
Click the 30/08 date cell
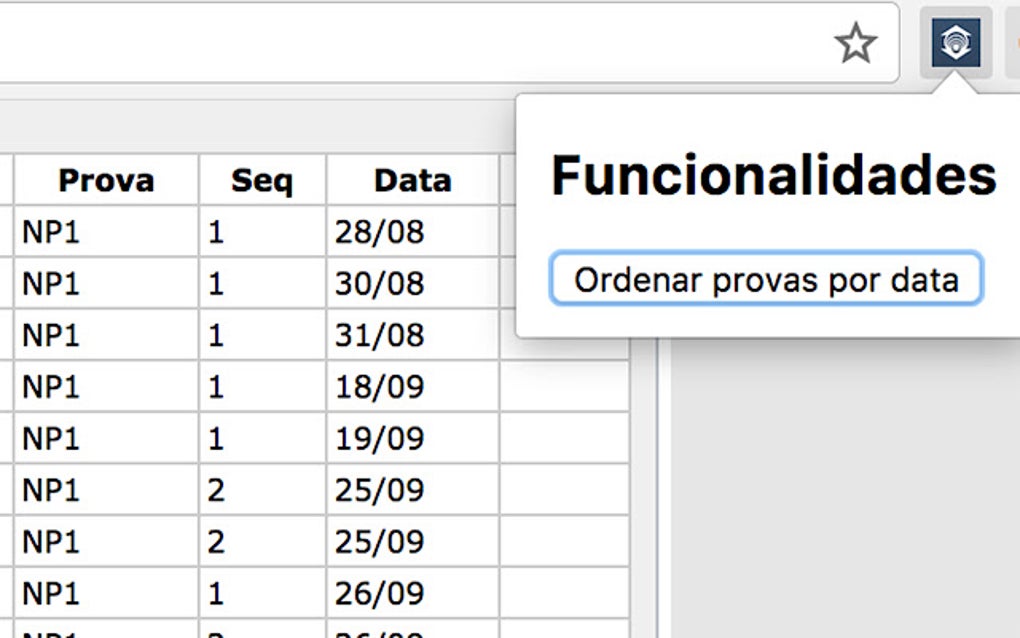tap(380, 284)
